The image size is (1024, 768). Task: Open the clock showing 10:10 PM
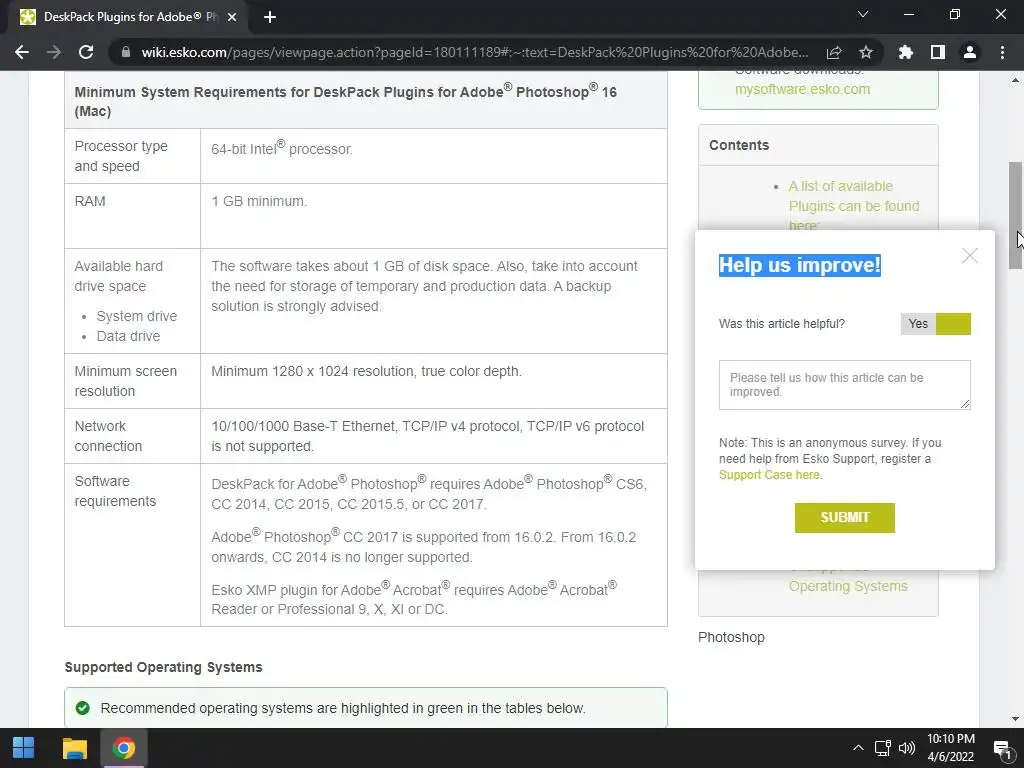(951, 748)
